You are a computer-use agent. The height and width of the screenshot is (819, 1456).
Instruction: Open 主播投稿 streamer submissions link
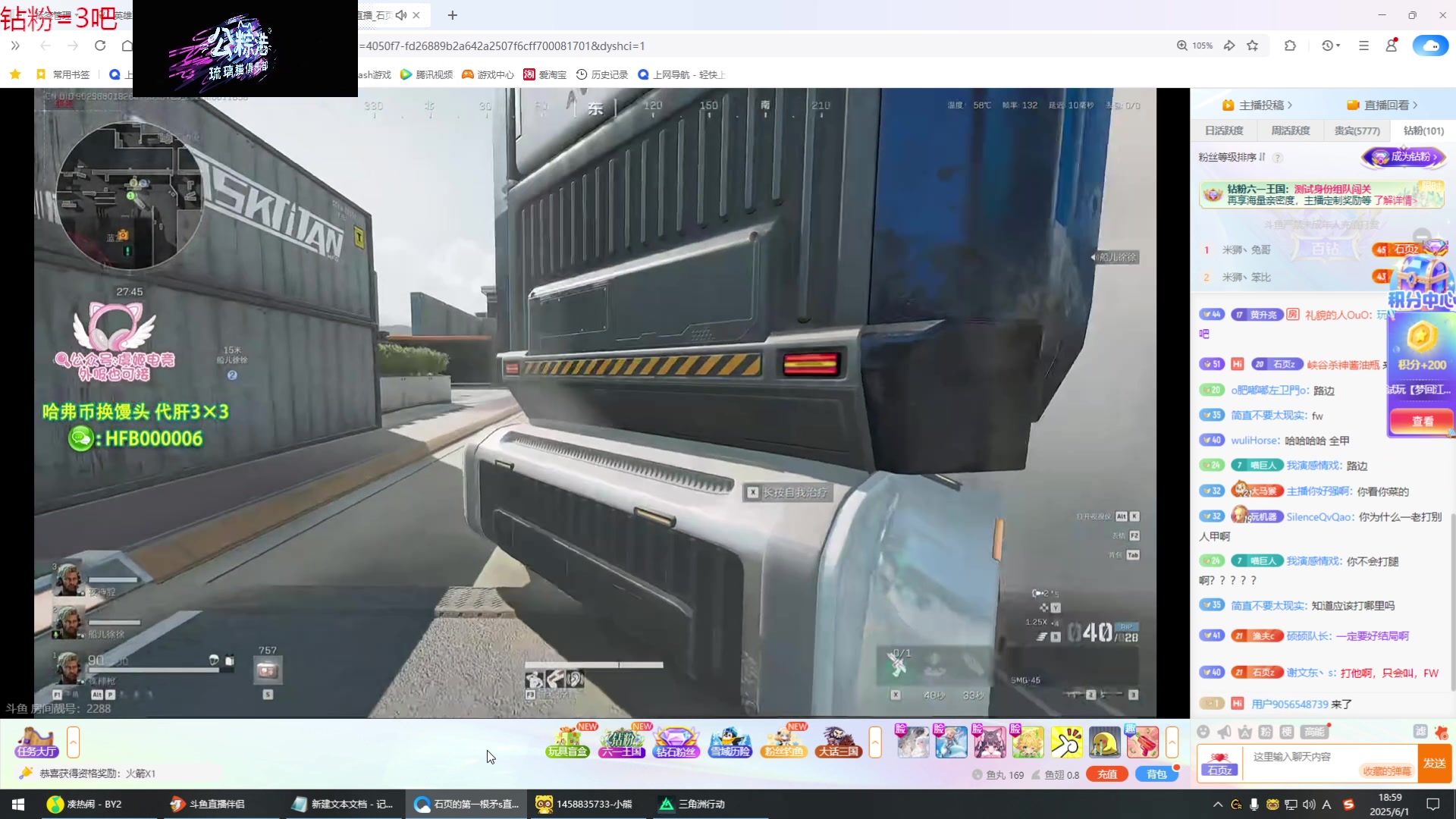1257,105
